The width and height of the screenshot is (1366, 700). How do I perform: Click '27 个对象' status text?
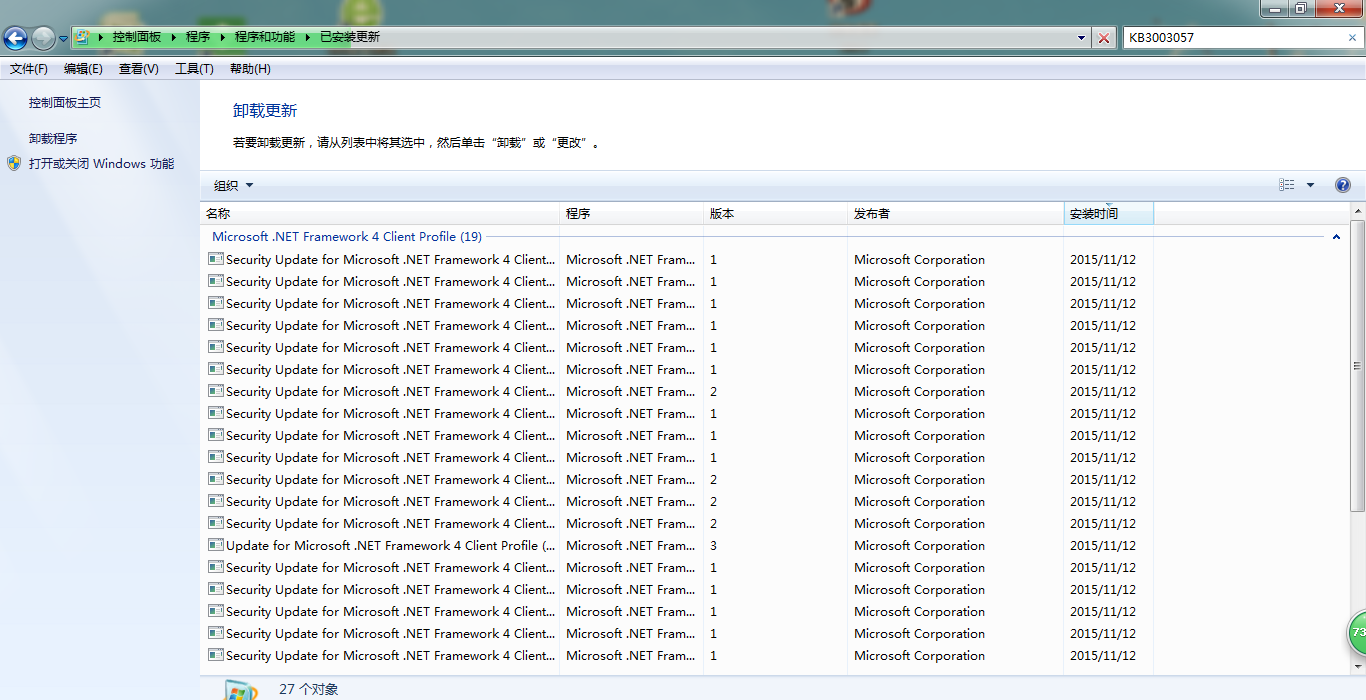[x=309, y=689]
